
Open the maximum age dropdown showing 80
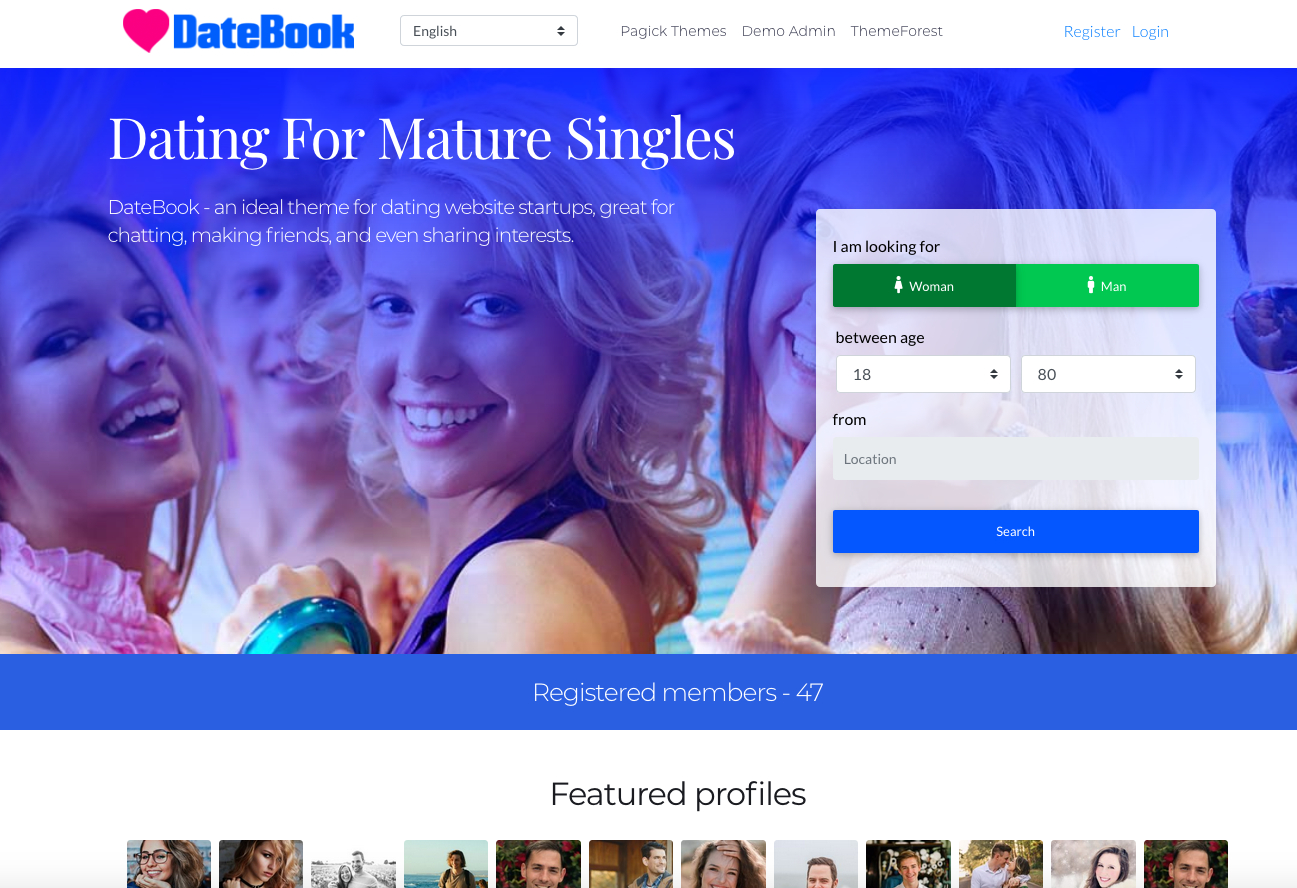[1108, 374]
